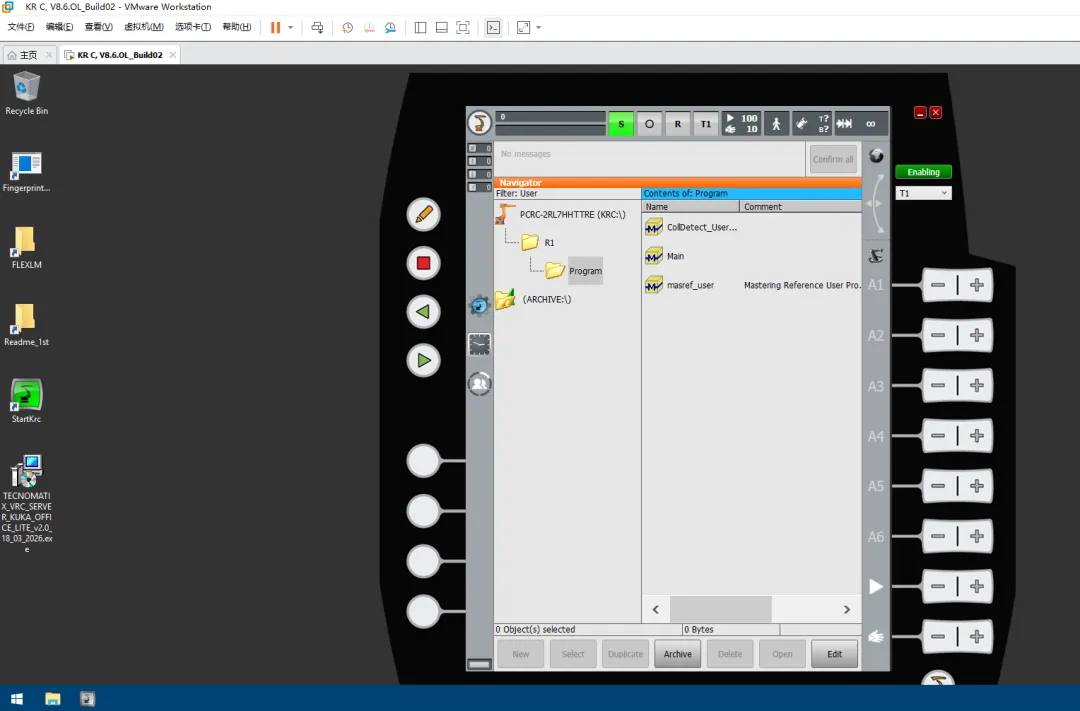
Task: Click the Duplicate button
Action: [x=625, y=654]
